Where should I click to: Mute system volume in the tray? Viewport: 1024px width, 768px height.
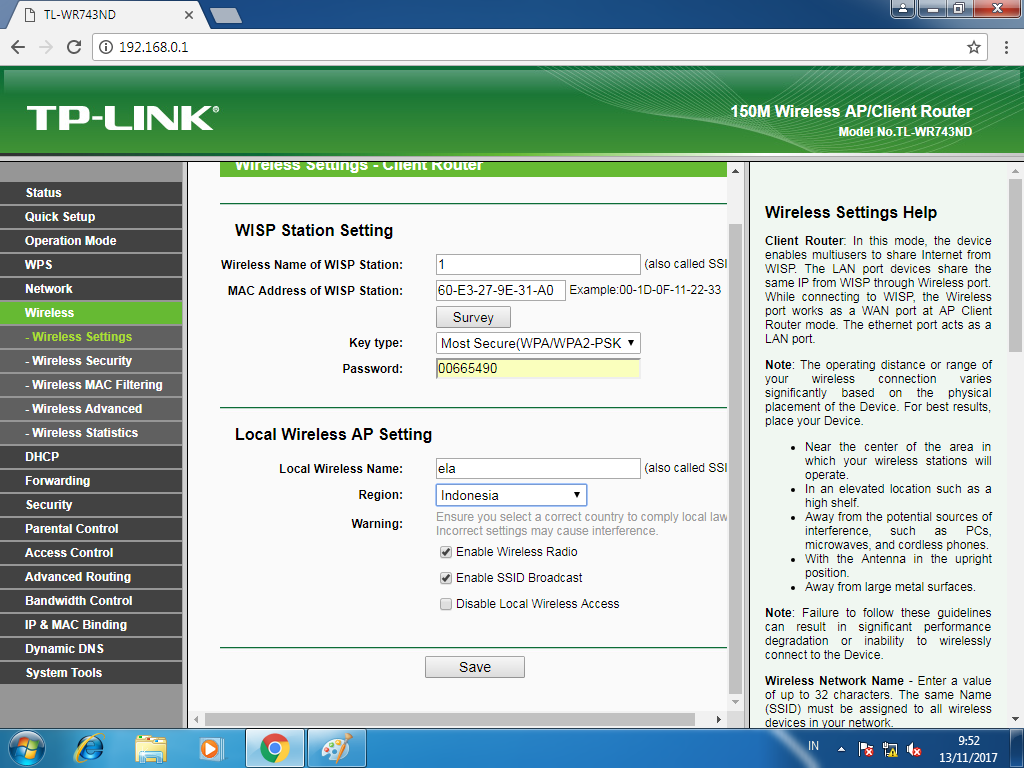tap(916, 747)
